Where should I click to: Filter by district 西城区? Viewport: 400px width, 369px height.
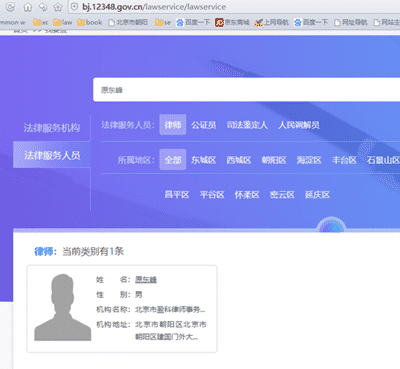tap(239, 160)
